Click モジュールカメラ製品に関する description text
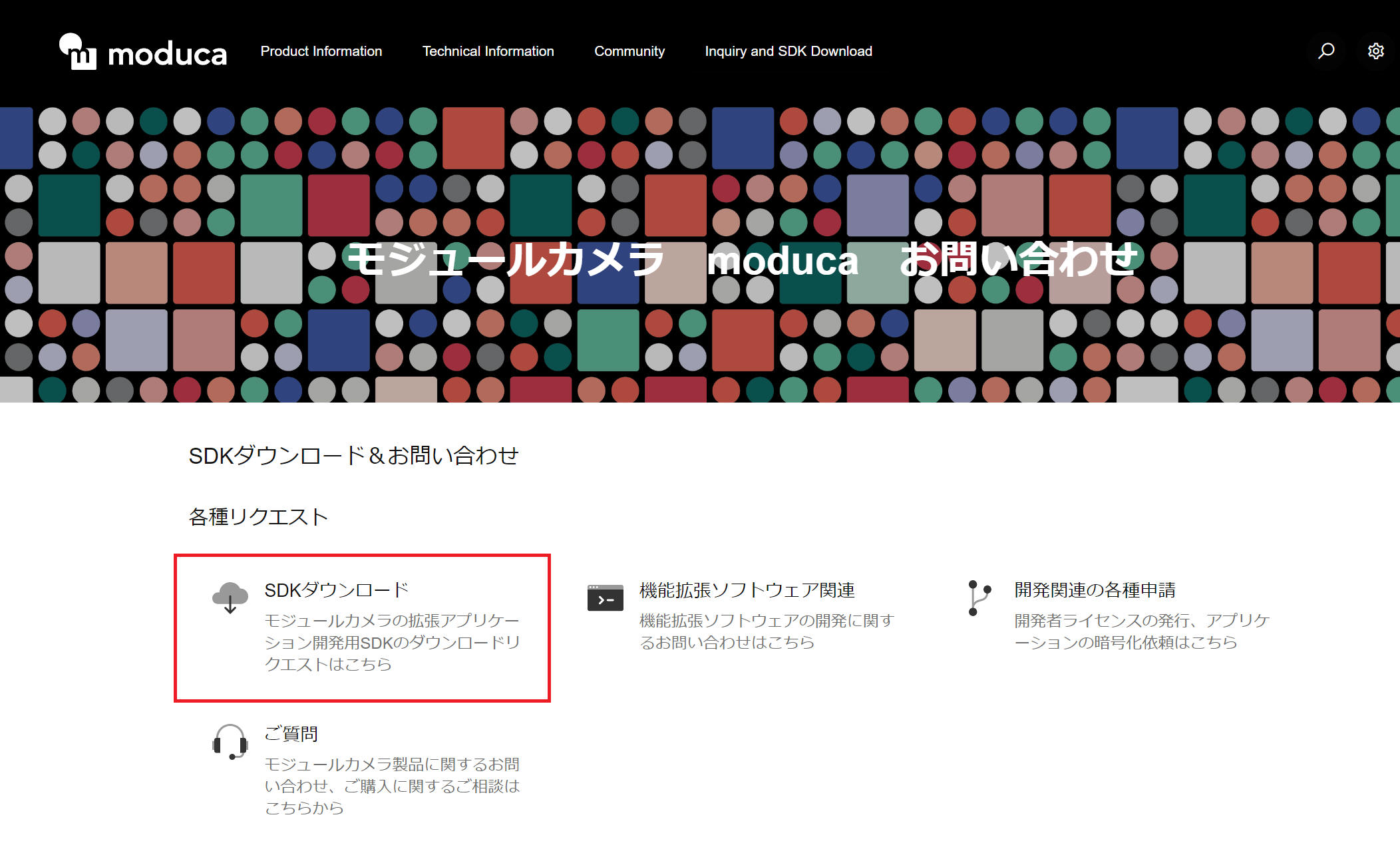1400x857 pixels. tap(392, 786)
